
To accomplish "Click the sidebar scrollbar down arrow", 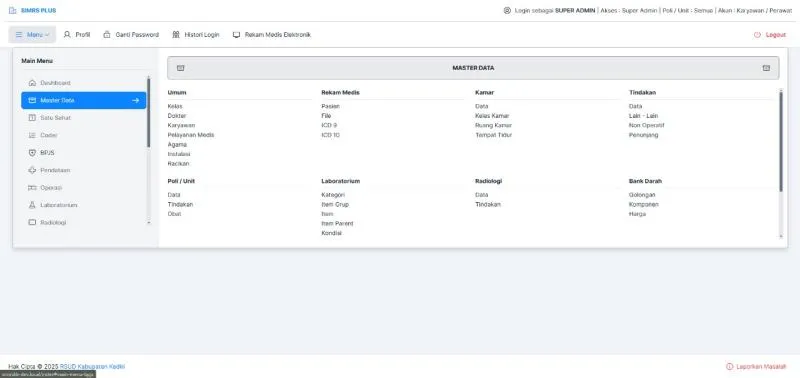I will coord(148,223).
